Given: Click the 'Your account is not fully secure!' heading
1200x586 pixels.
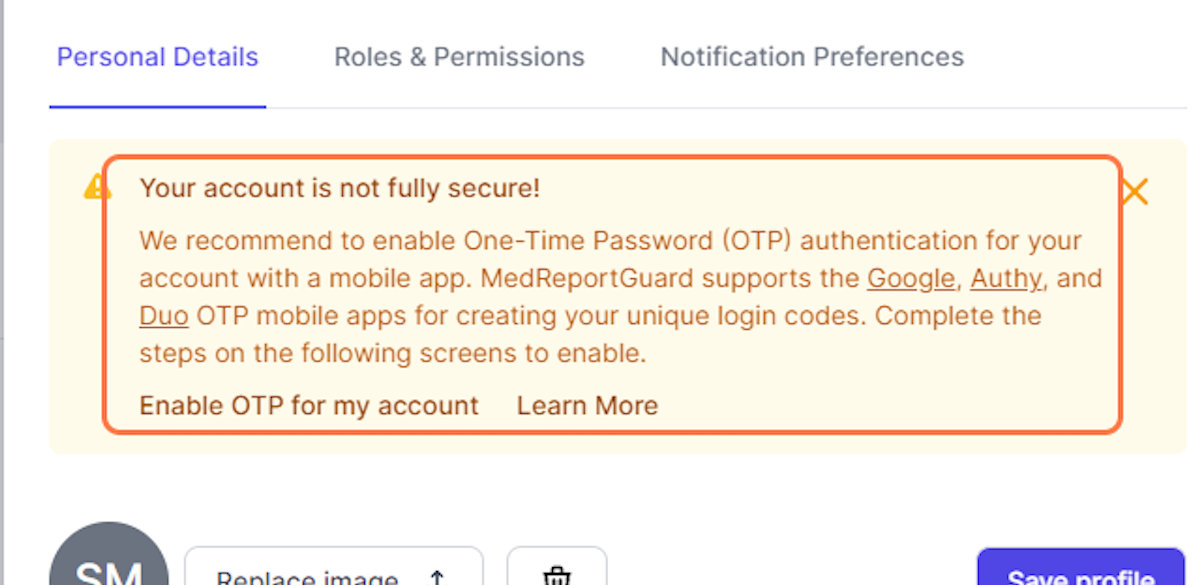Looking at the screenshot, I should 340,188.
